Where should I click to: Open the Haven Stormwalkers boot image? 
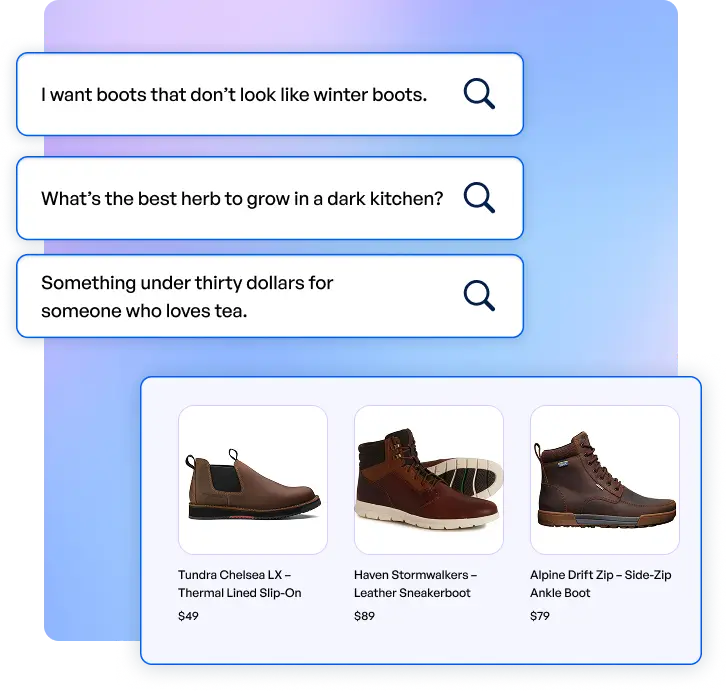429,480
